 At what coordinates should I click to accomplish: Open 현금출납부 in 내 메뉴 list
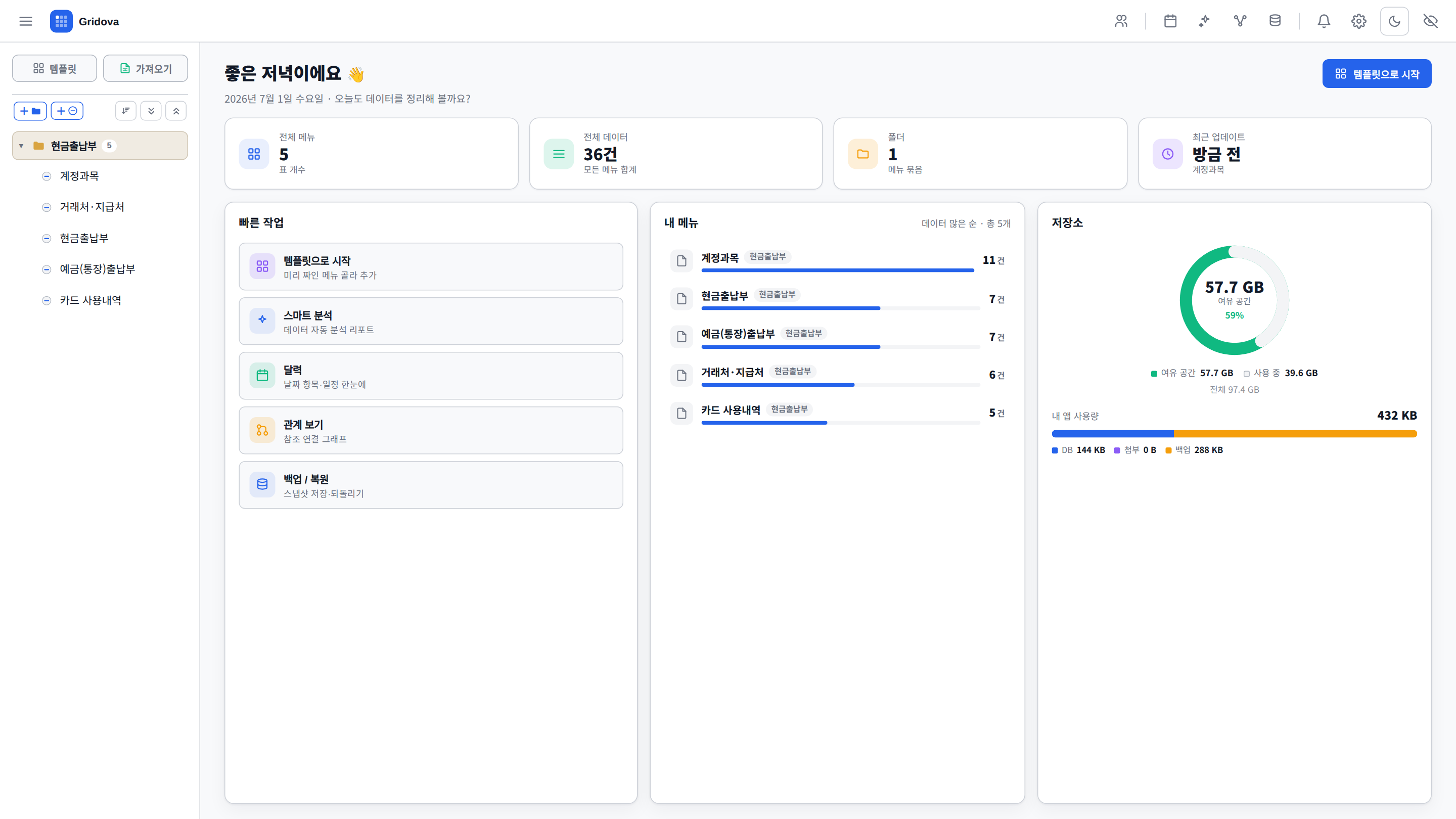pos(837,298)
